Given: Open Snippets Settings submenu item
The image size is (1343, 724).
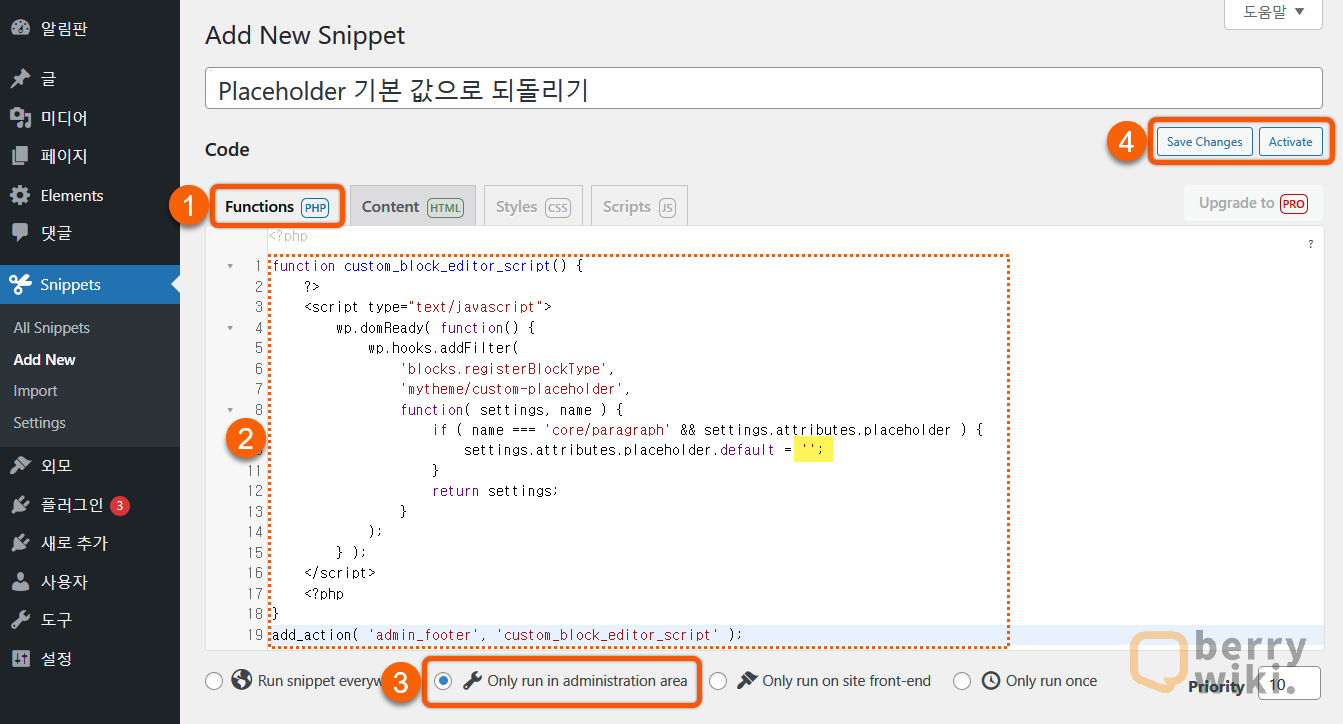Looking at the screenshot, I should pyautogui.click(x=40, y=423).
